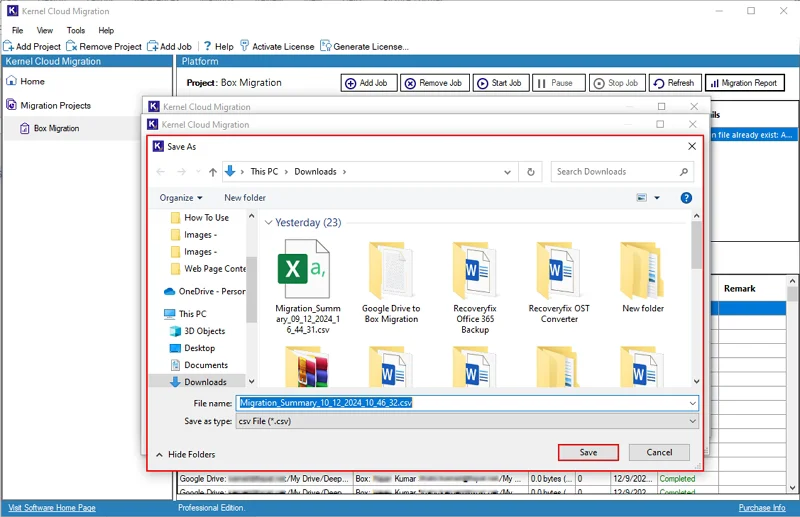Image resolution: width=800 pixels, height=517 pixels.
Task: Select 3D Objects in navigation pane
Action: 198,331
